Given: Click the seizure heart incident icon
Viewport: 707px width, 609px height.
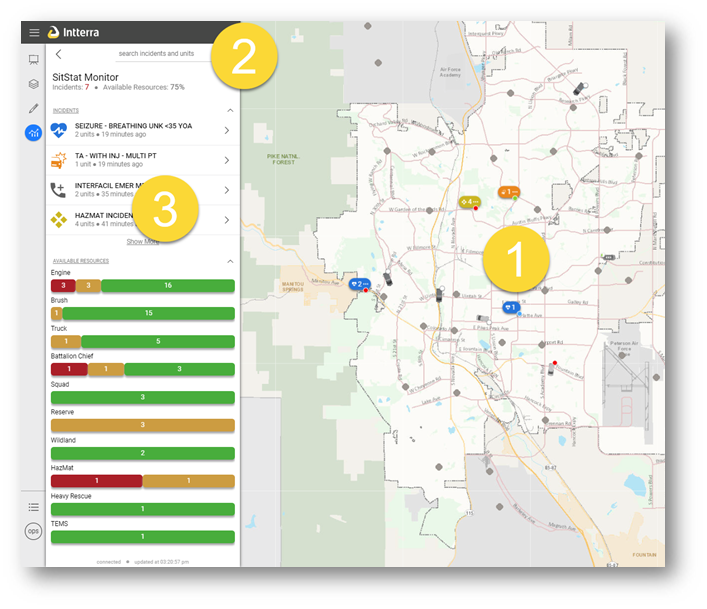Looking at the screenshot, I should coord(59,130).
